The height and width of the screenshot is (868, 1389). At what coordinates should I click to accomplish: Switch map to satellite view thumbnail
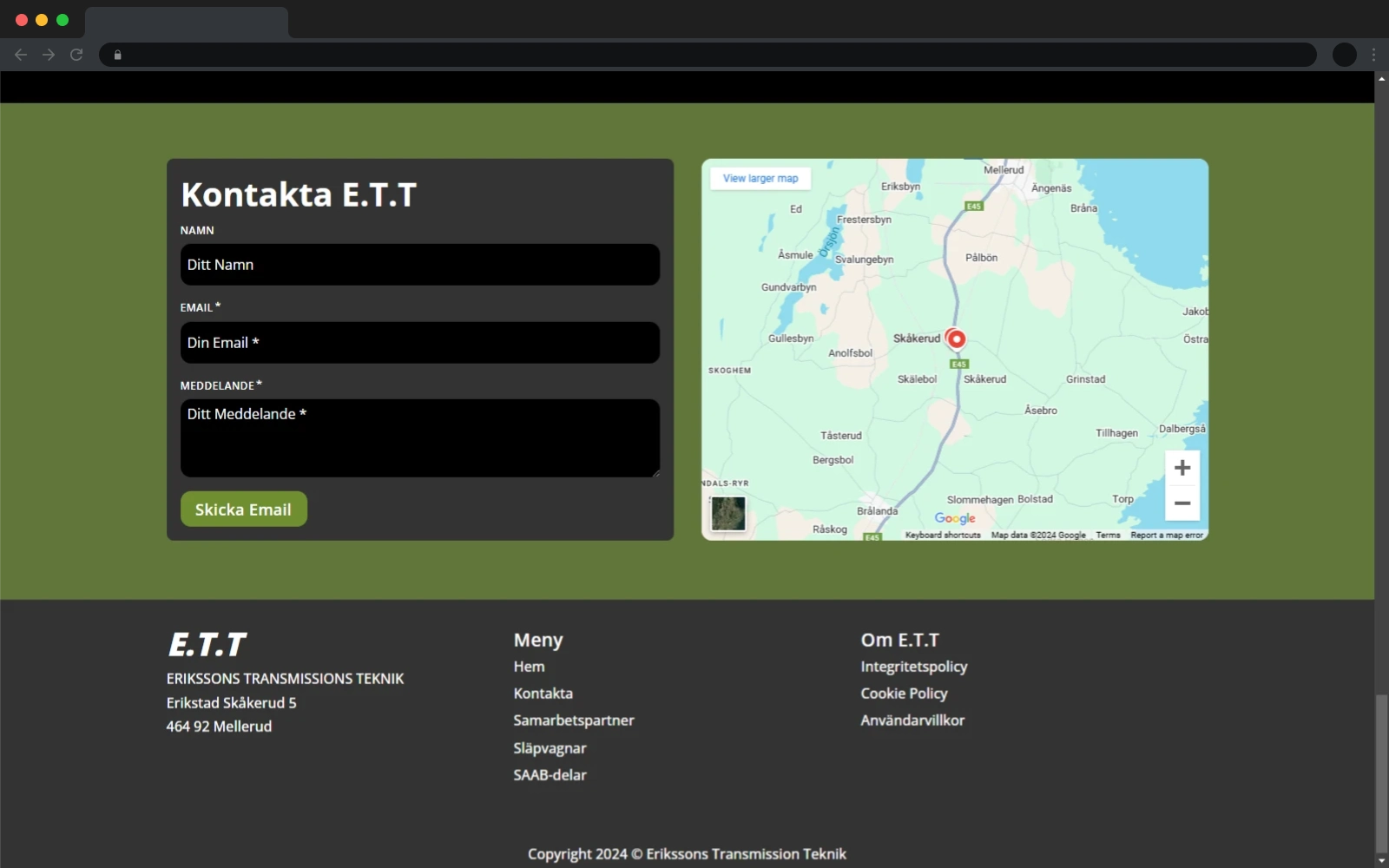727,513
